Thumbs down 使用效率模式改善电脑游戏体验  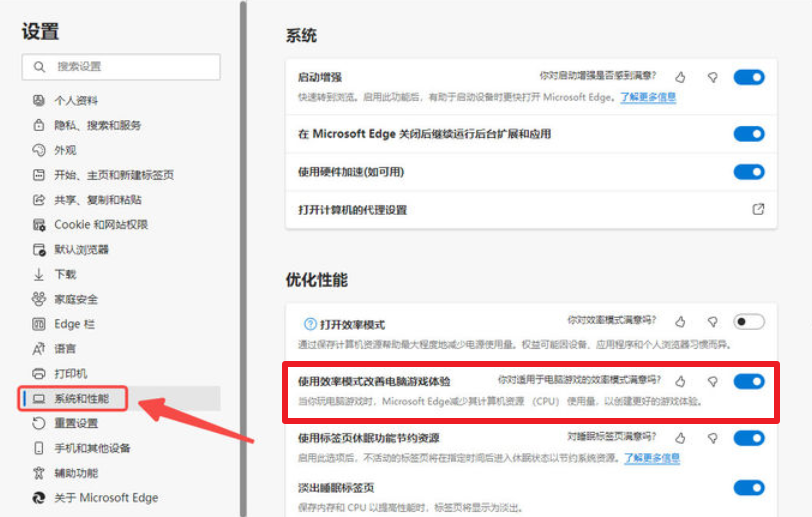713,381
